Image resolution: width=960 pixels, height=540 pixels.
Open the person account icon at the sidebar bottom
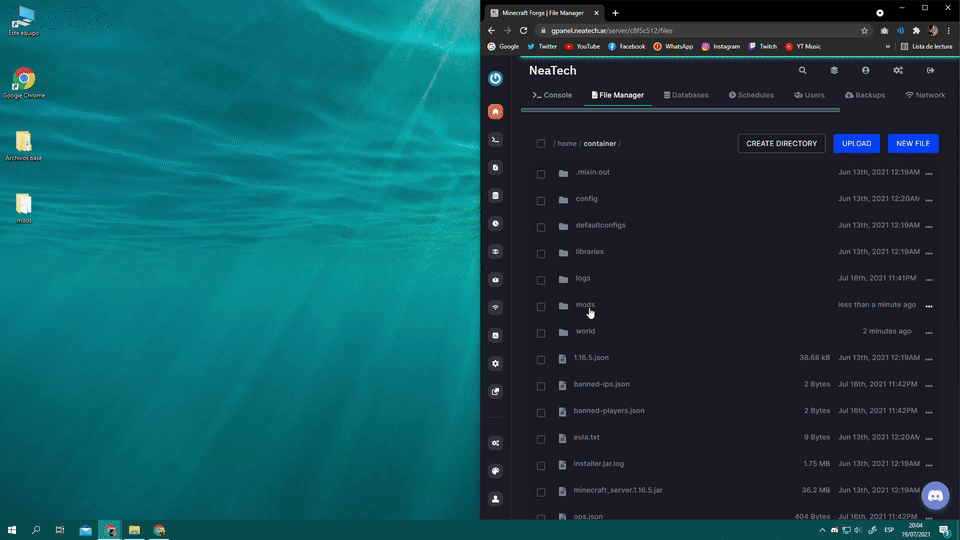point(495,499)
